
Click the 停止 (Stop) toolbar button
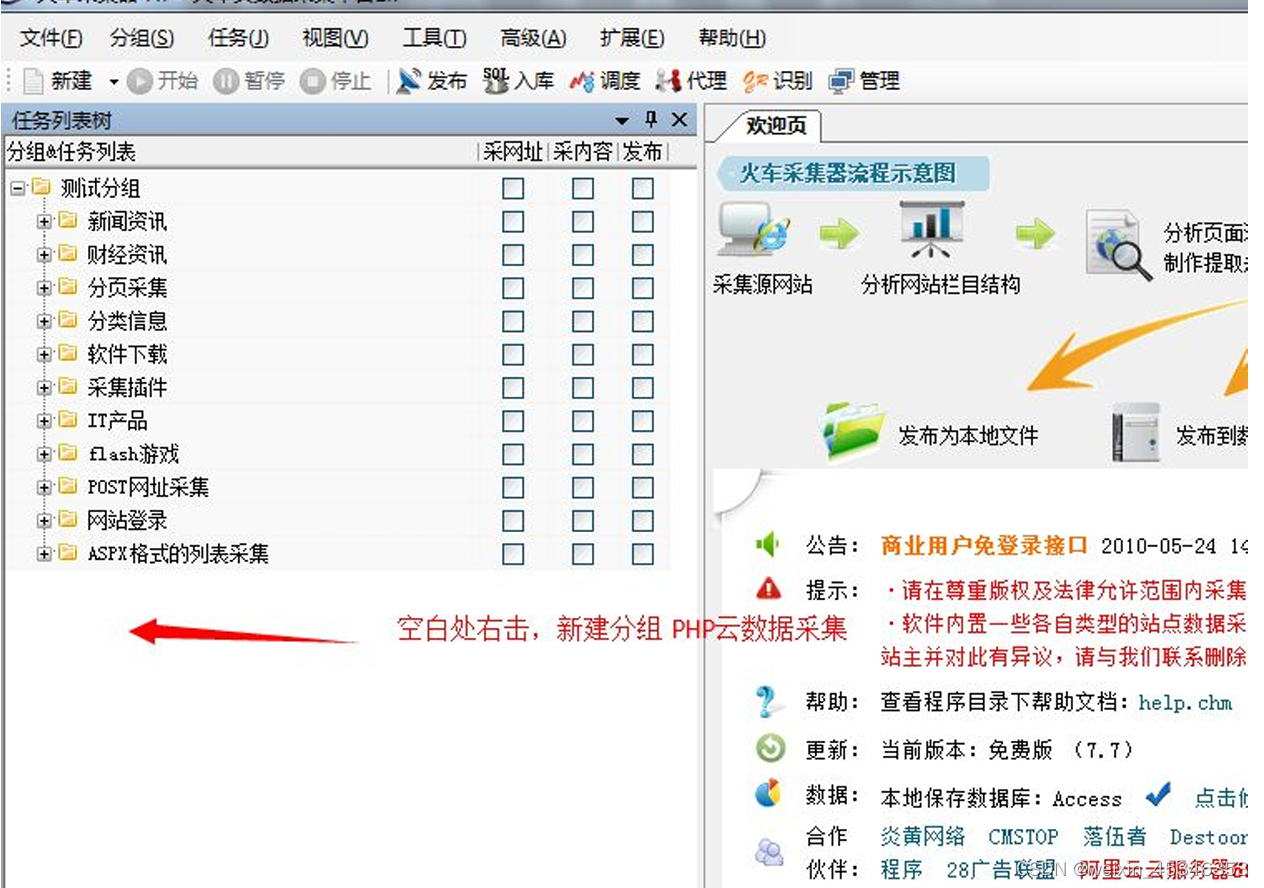pyautogui.click(x=336, y=81)
